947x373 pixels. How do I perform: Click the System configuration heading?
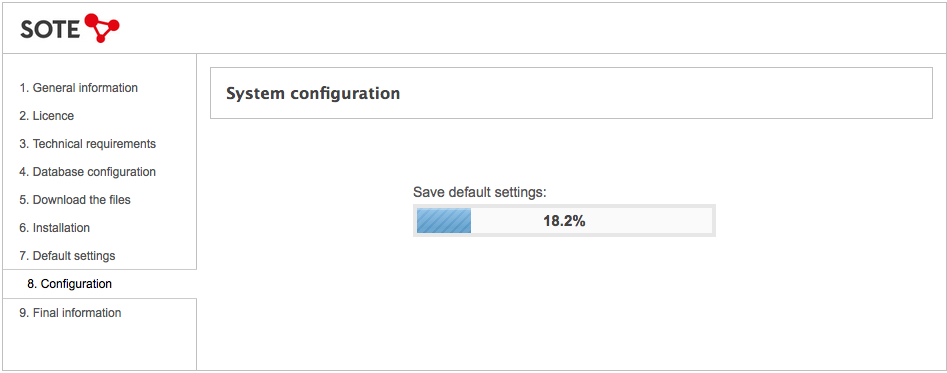point(313,94)
